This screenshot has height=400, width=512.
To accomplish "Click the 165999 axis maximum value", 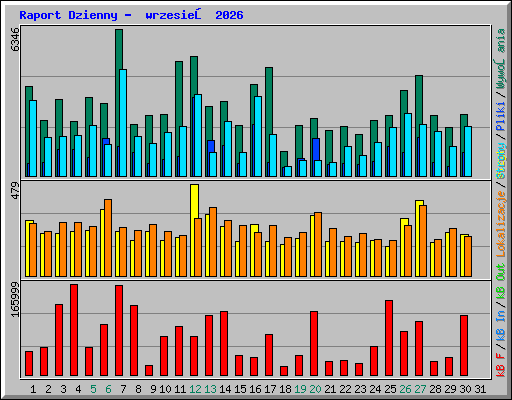I will pyautogui.click(x=15, y=299).
